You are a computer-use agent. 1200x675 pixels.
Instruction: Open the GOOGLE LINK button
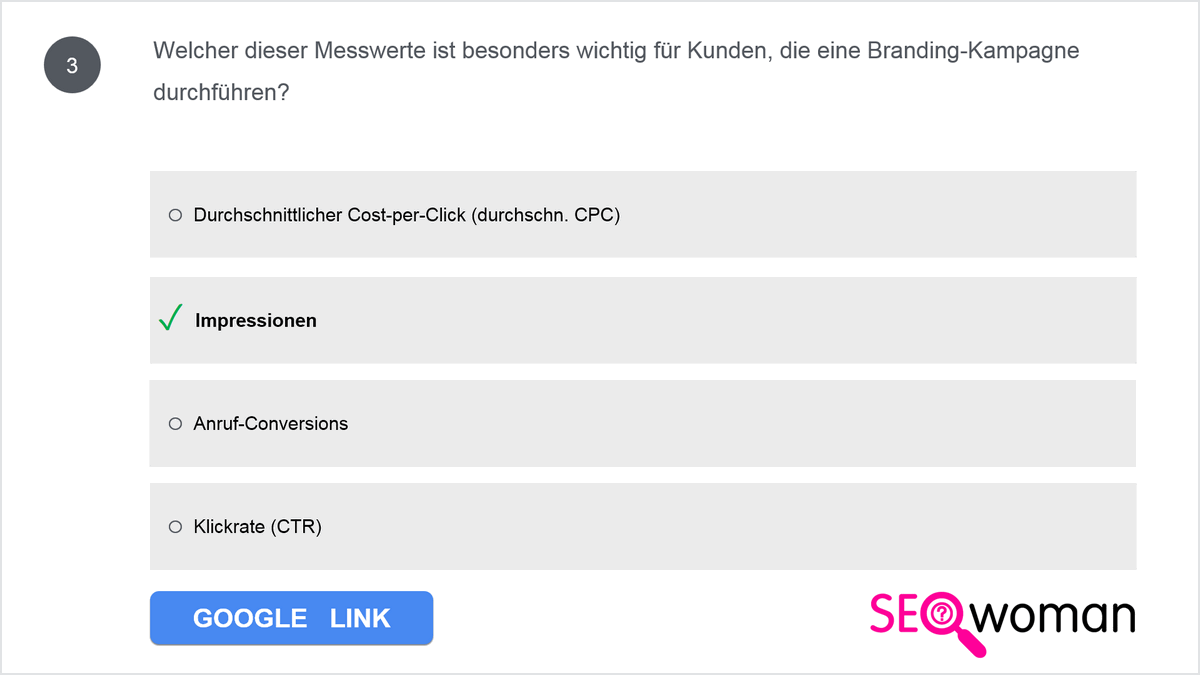pos(291,618)
